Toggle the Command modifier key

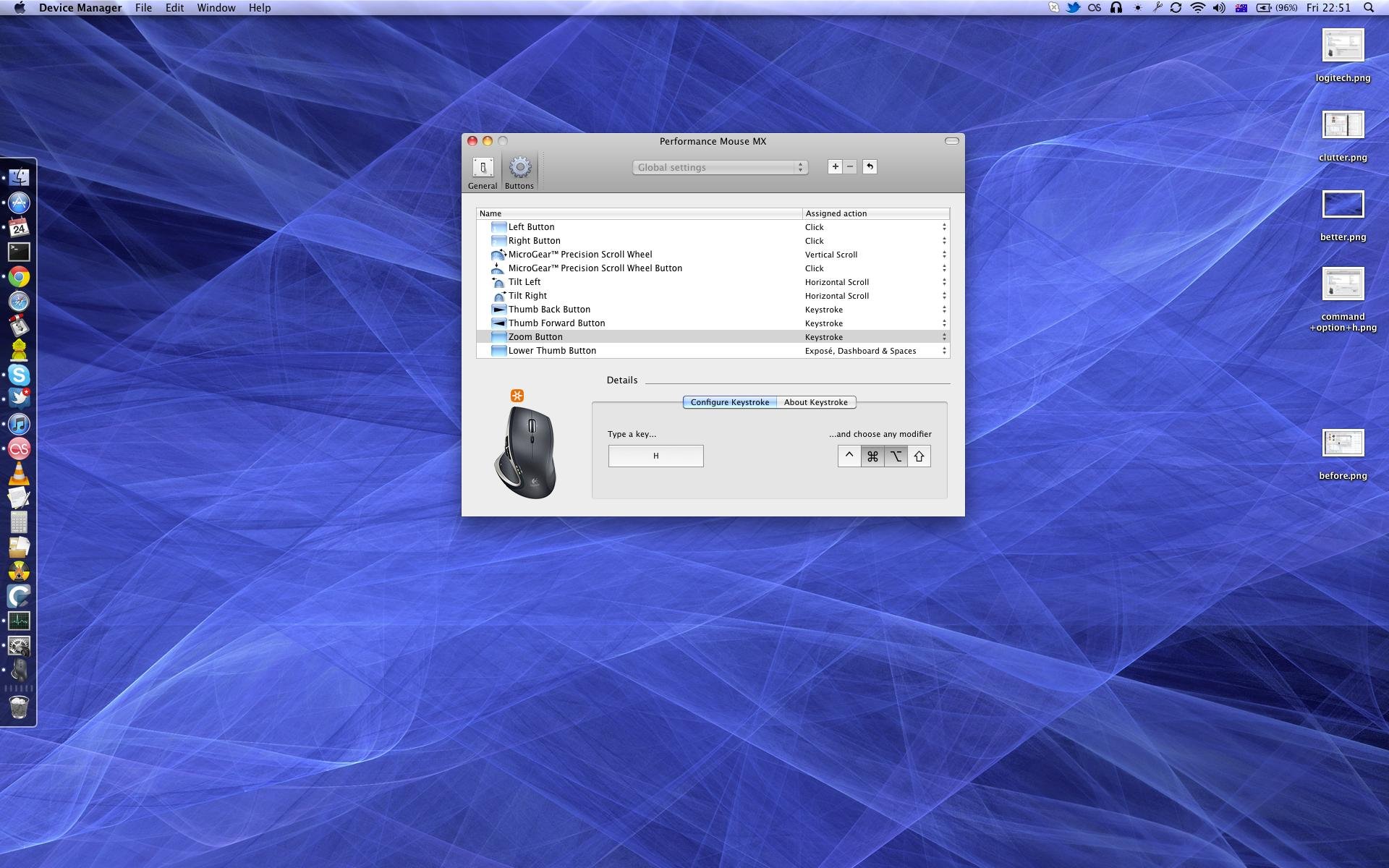point(872,456)
